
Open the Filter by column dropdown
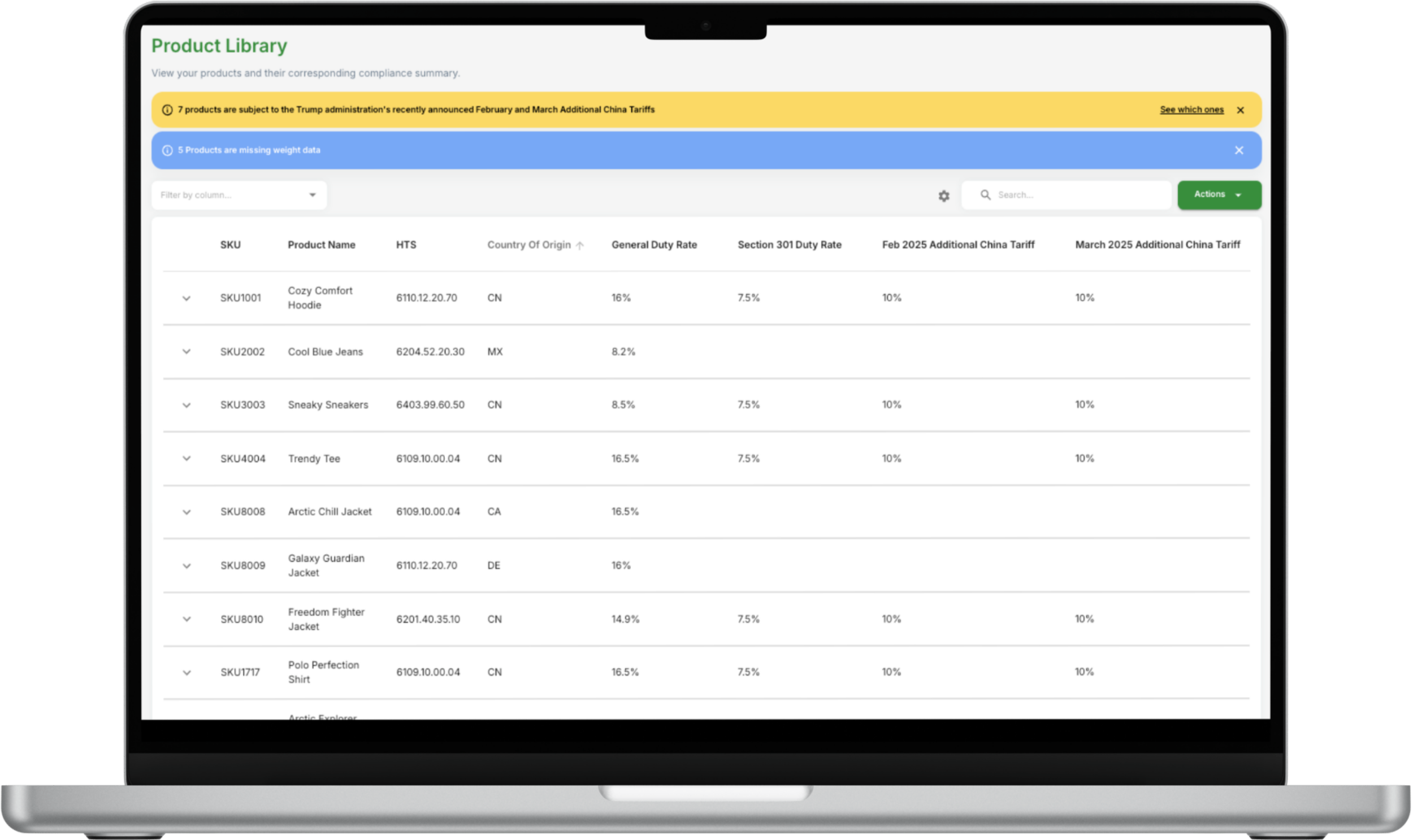click(239, 195)
